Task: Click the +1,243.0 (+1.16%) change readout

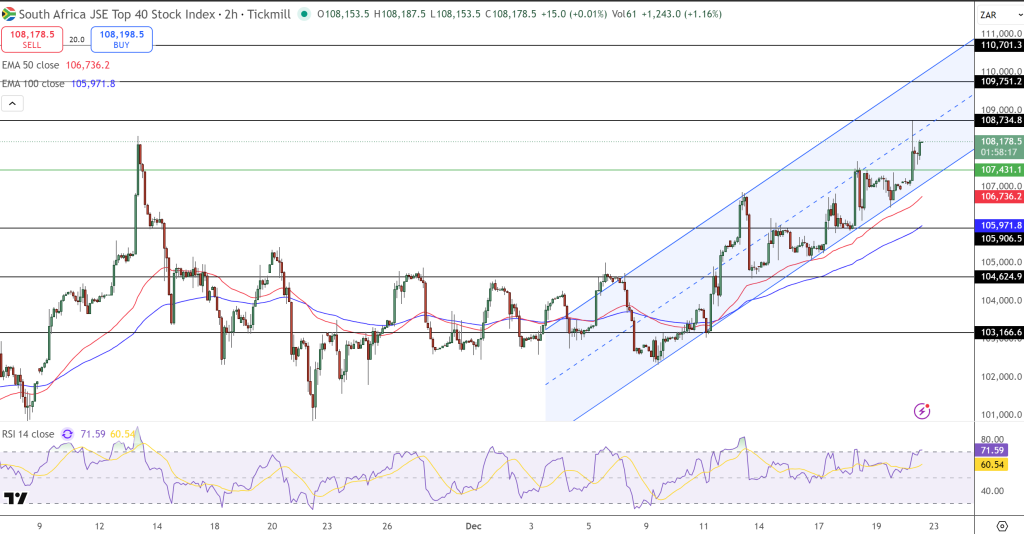Action: 680,14
